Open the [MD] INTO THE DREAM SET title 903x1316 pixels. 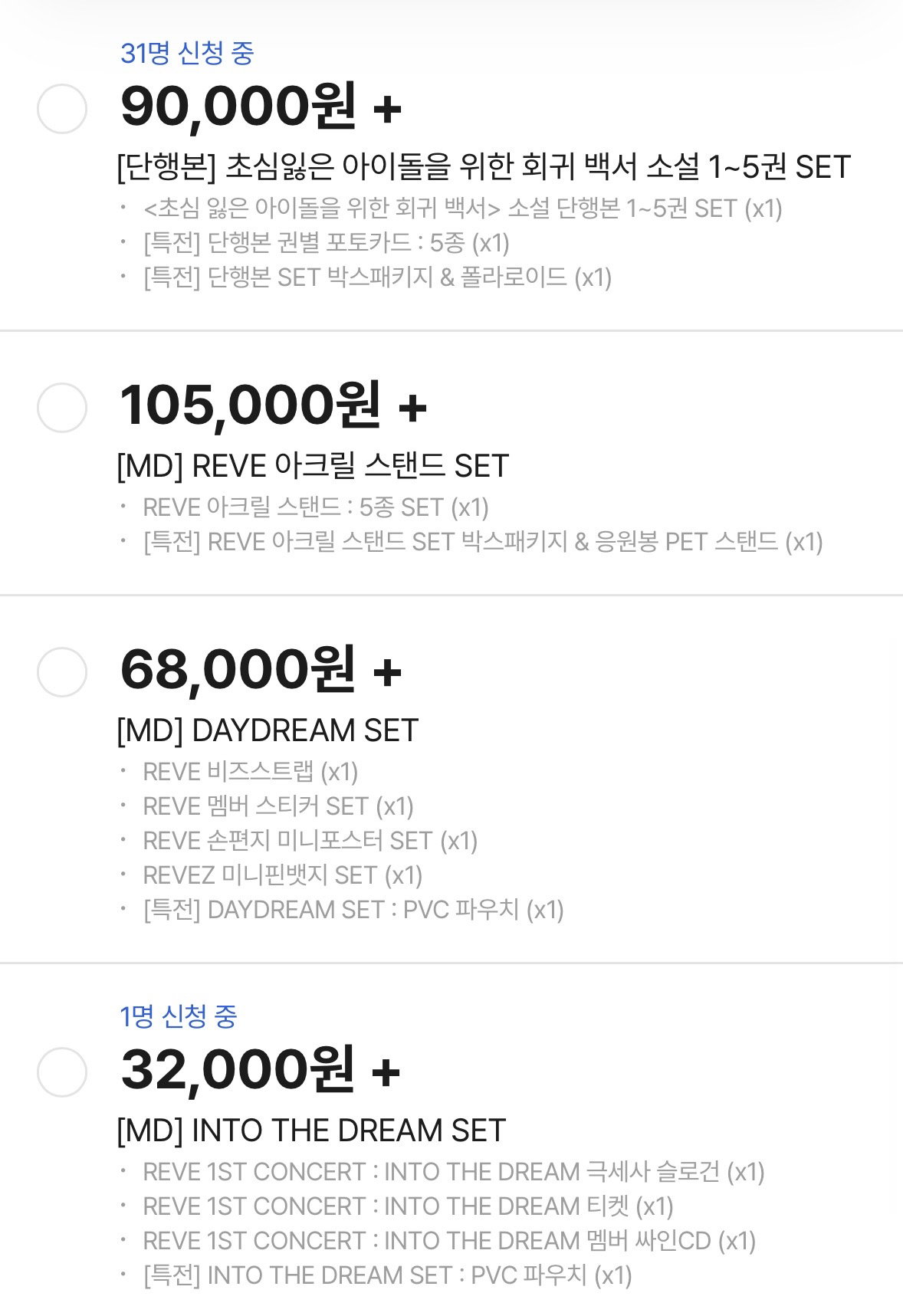(x=311, y=1131)
